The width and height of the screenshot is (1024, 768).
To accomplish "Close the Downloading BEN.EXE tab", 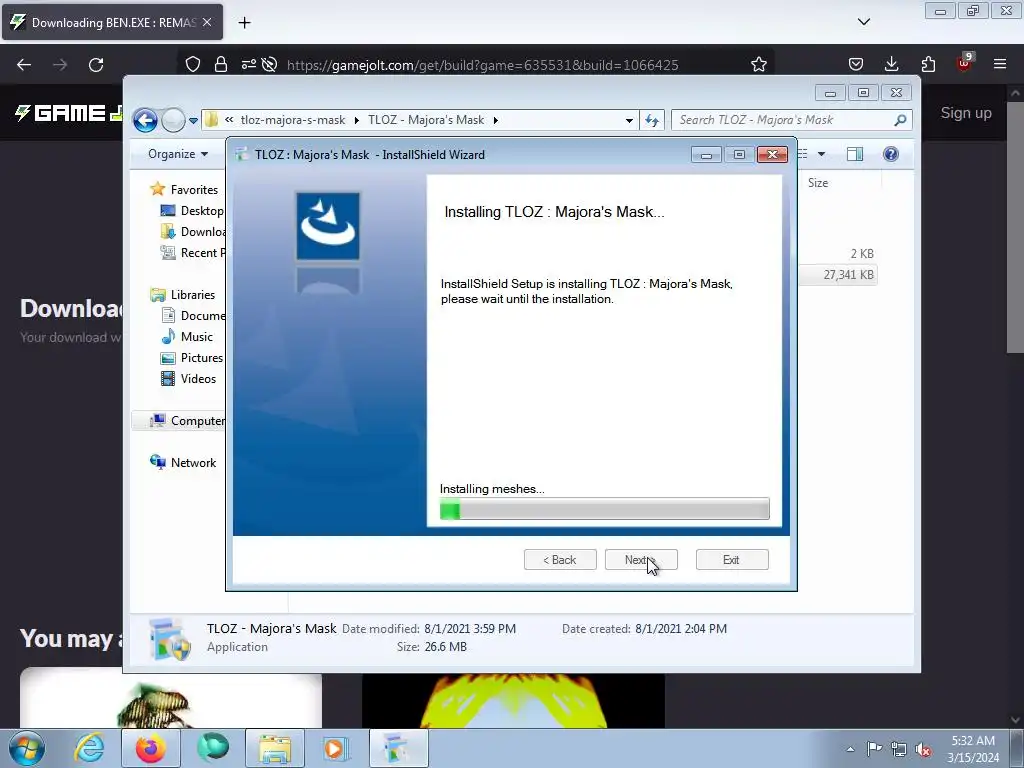I will point(207,22).
